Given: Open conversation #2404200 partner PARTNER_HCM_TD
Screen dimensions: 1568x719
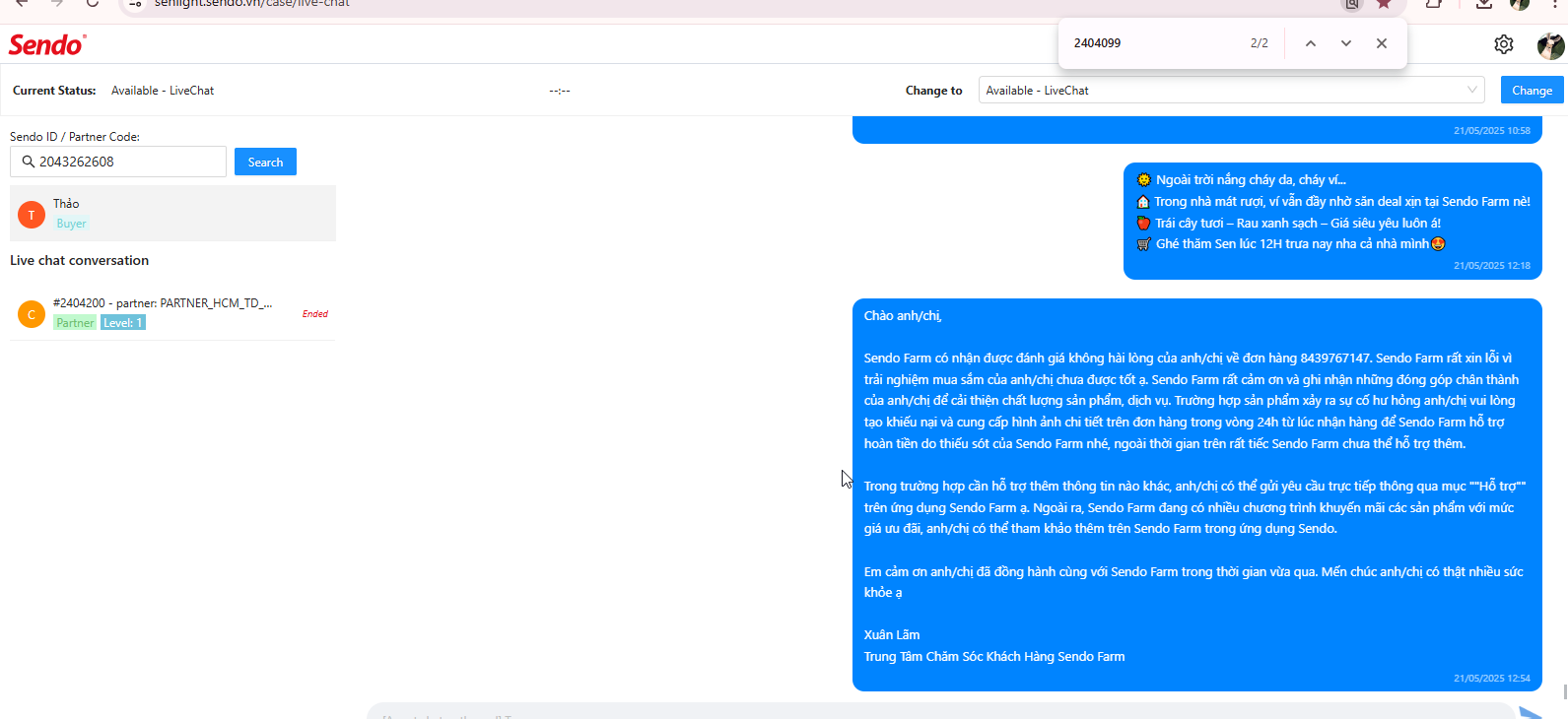Looking at the screenshot, I should point(172,314).
